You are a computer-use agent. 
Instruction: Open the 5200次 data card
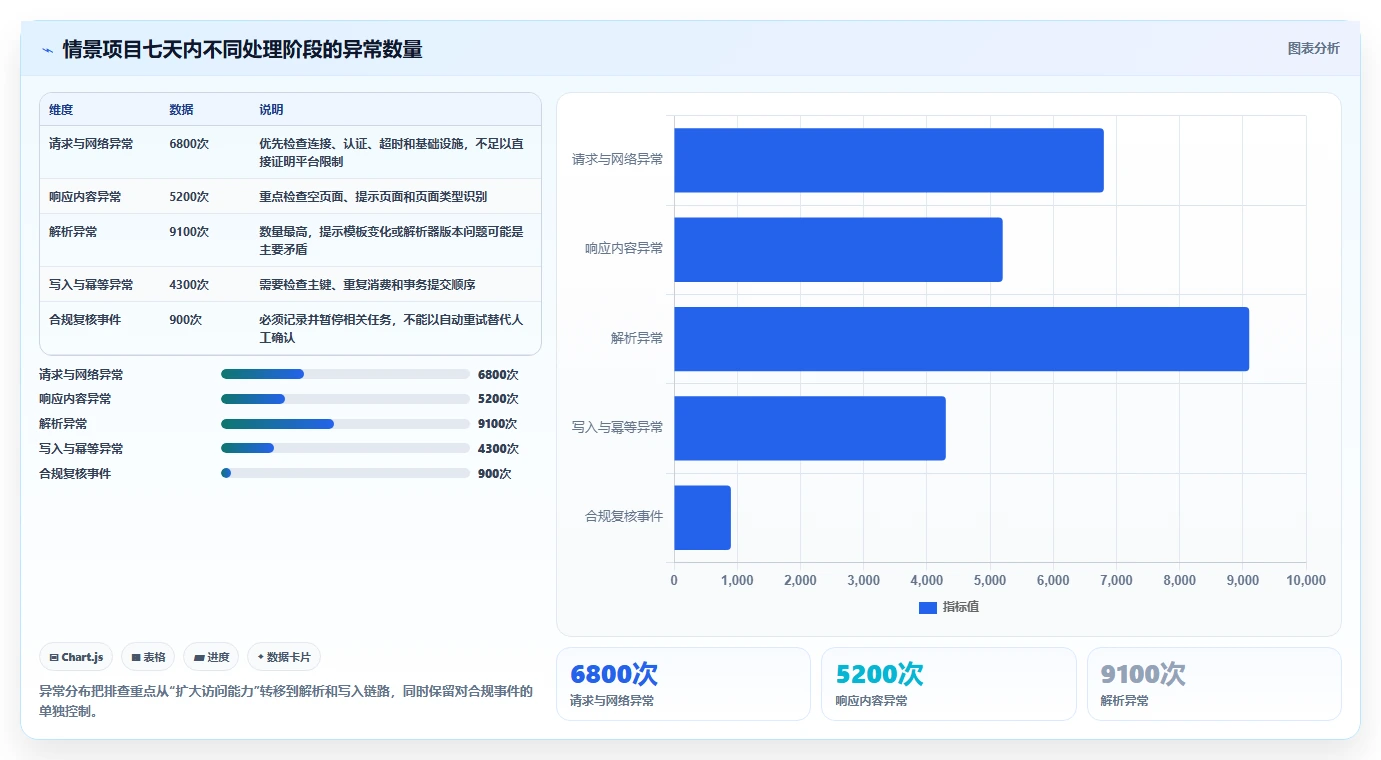pos(949,684)
